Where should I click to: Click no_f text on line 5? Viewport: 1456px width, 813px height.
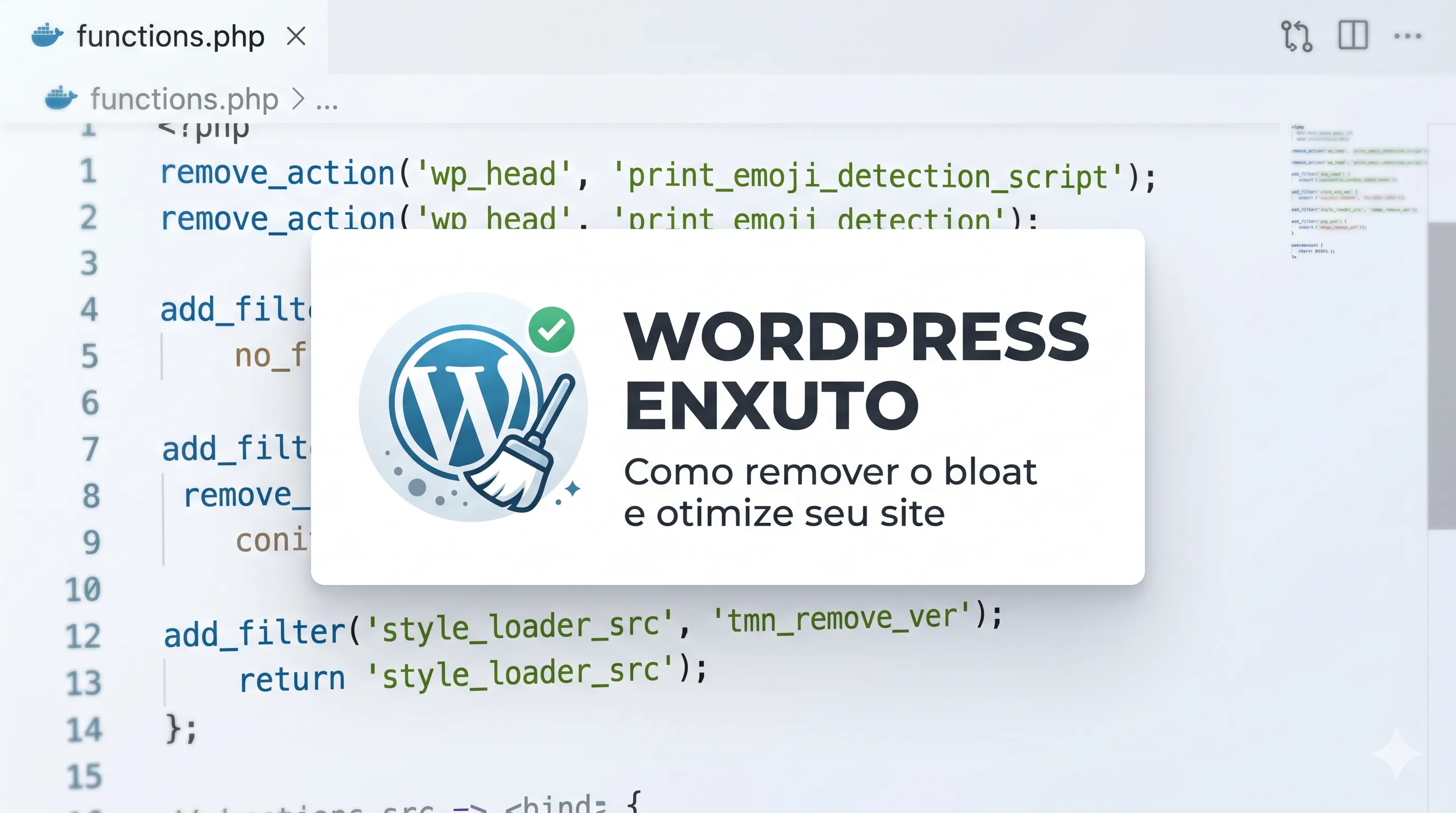coord(272,356)
